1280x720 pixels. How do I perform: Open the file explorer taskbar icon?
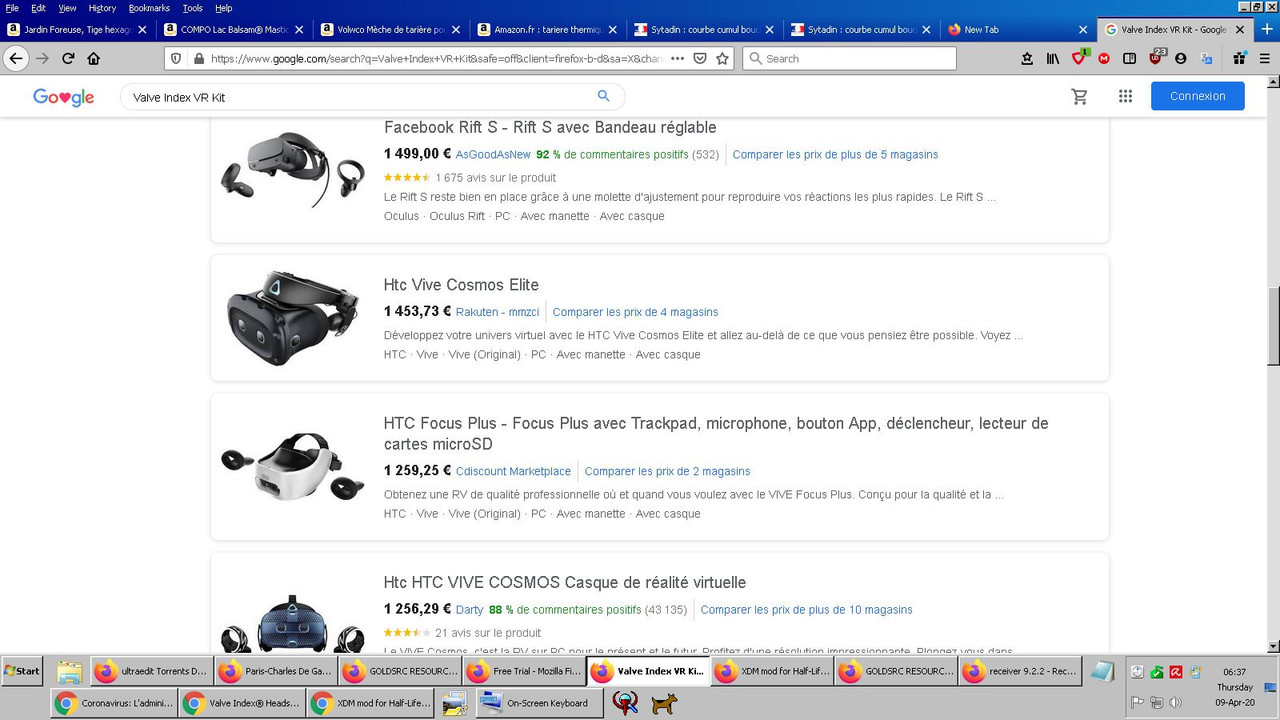pos(69,671)
